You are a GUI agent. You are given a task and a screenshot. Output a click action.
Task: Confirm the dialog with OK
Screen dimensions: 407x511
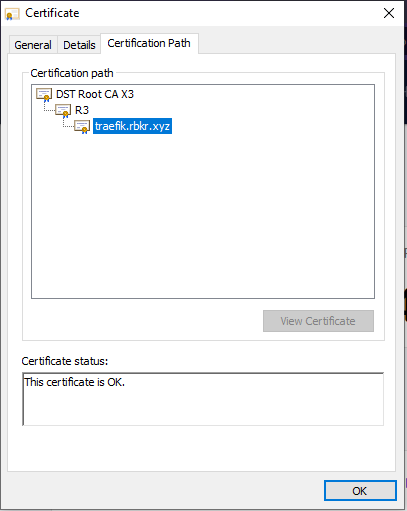click(x=360, y=491)
